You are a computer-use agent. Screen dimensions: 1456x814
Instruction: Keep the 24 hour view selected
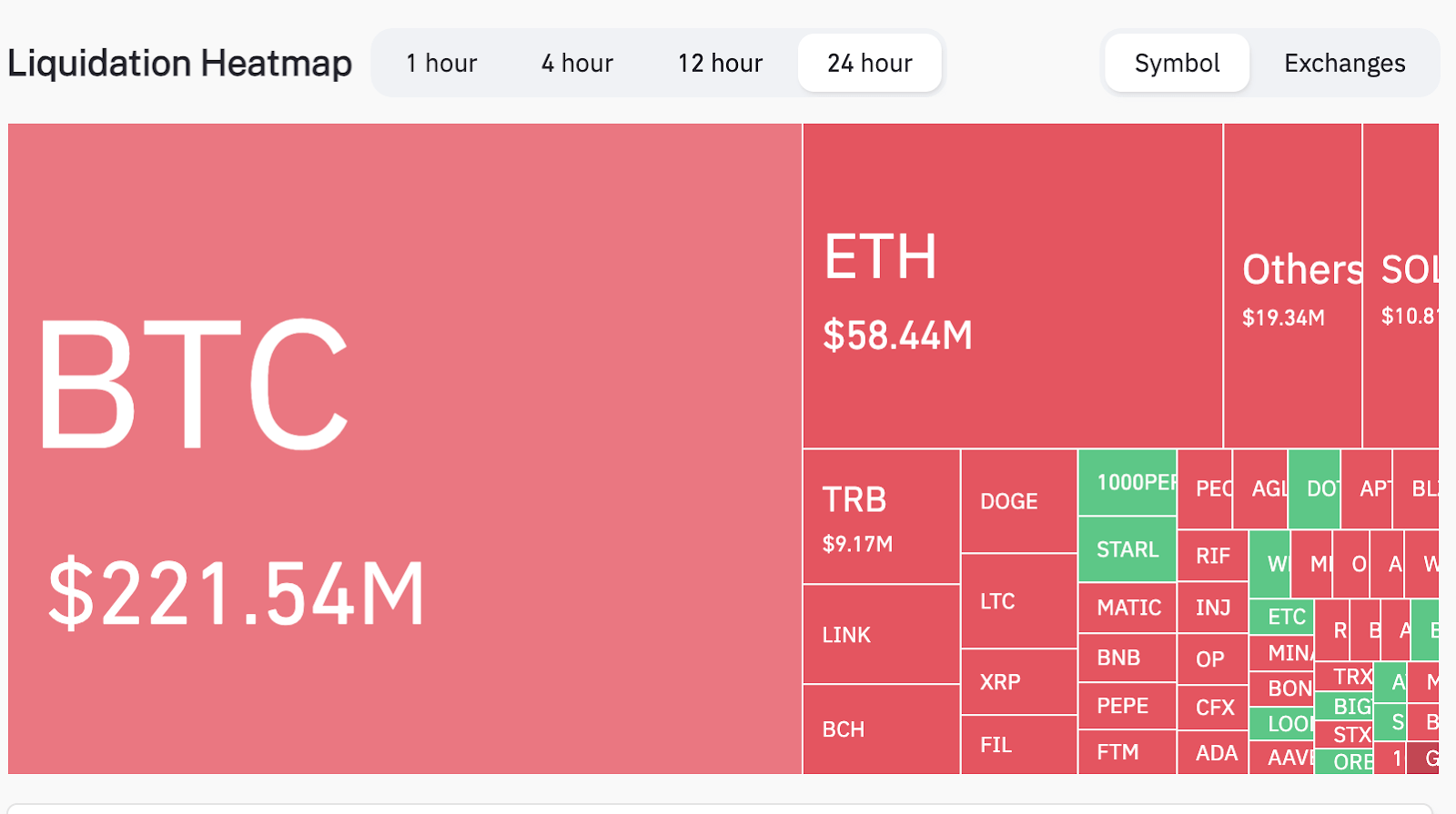[x=869, y=62]
